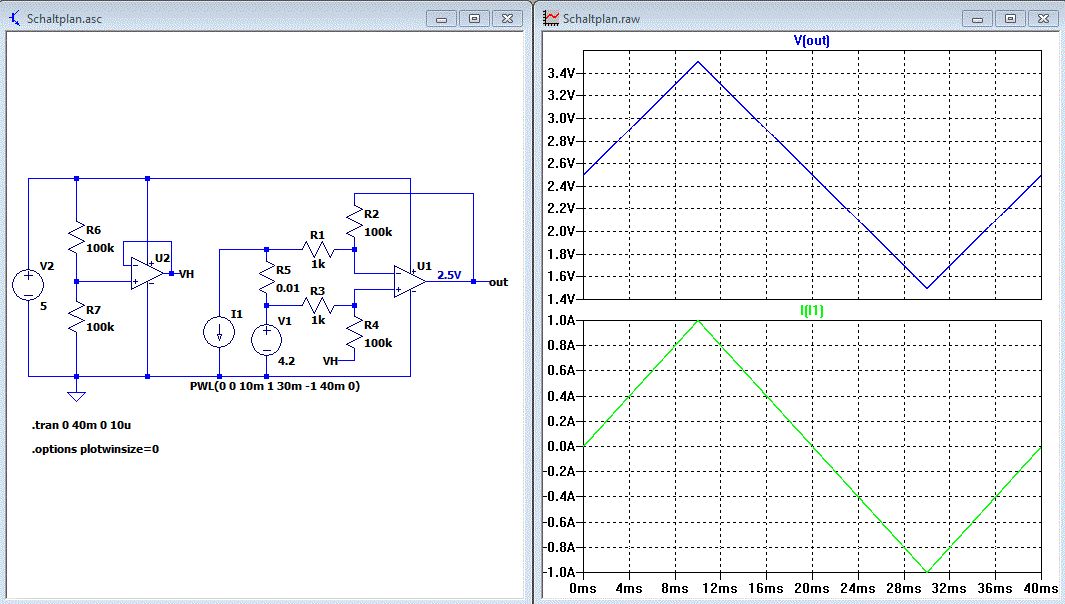Click the V2 voltage source symbol

click(x=29, y=285)
